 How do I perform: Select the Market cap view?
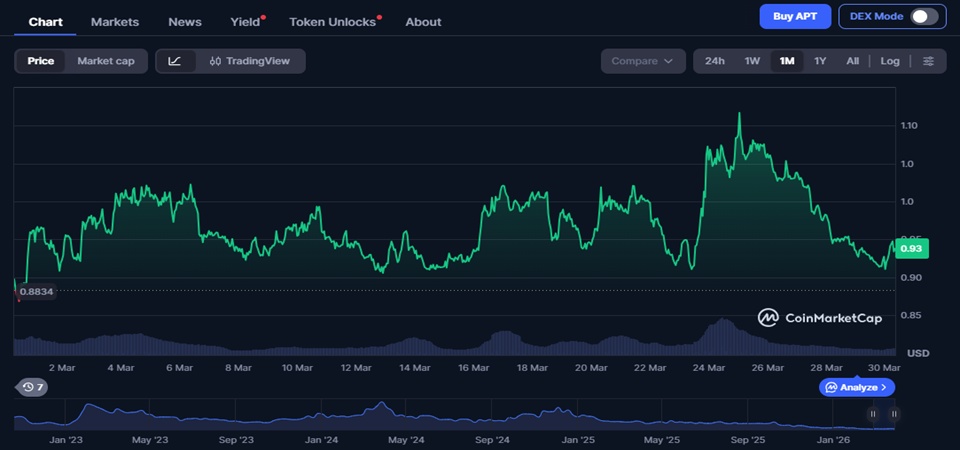tap(106, 61)
